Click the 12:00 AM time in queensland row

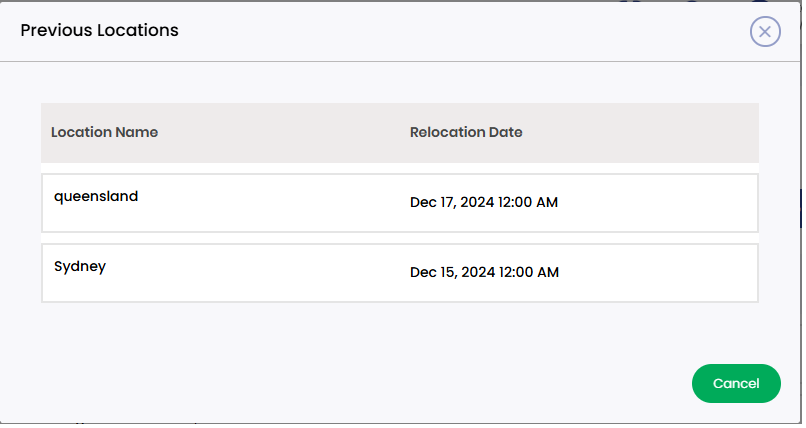[529, 203]
